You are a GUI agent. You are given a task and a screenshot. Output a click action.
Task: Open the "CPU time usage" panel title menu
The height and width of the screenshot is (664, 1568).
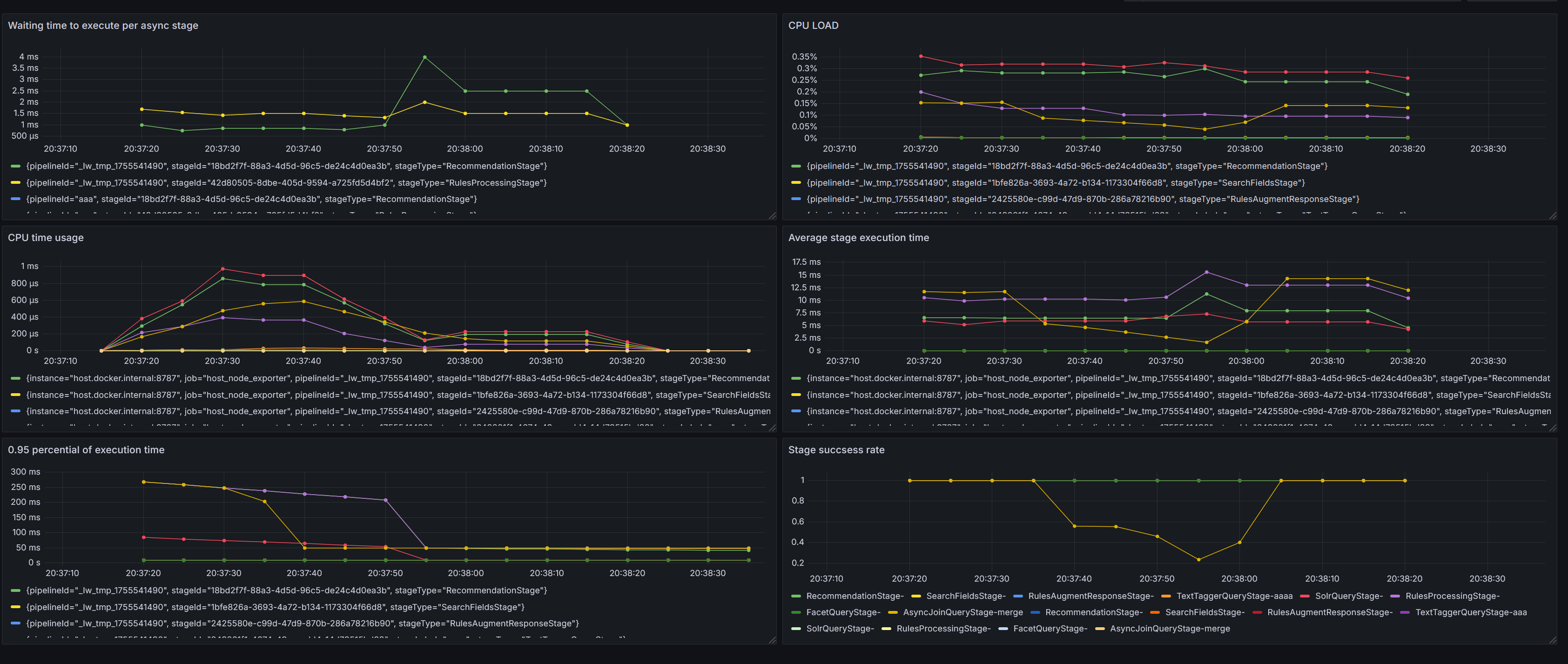coord(46,237)
